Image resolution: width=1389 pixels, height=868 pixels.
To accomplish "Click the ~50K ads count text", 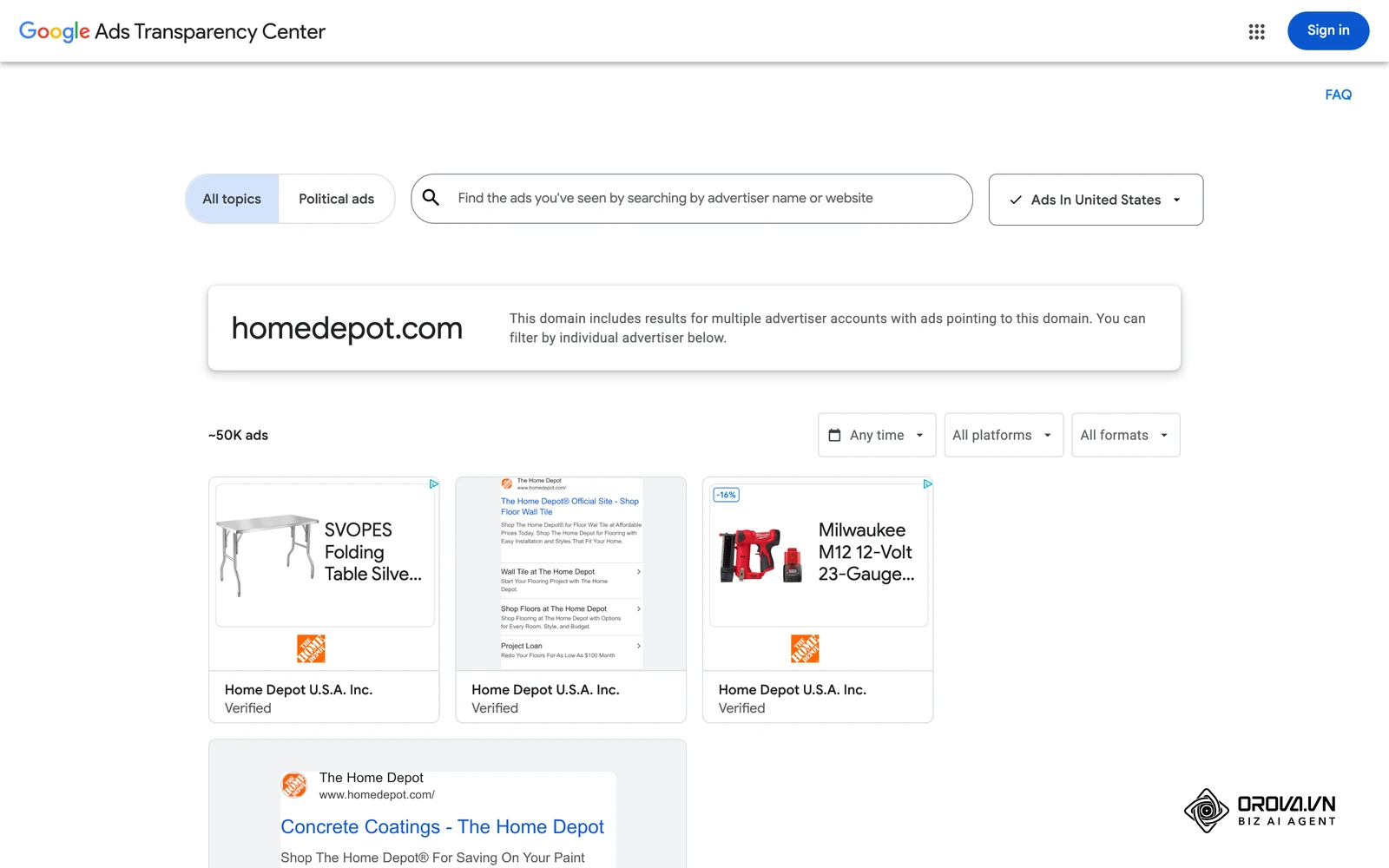I will click(238, 435).
